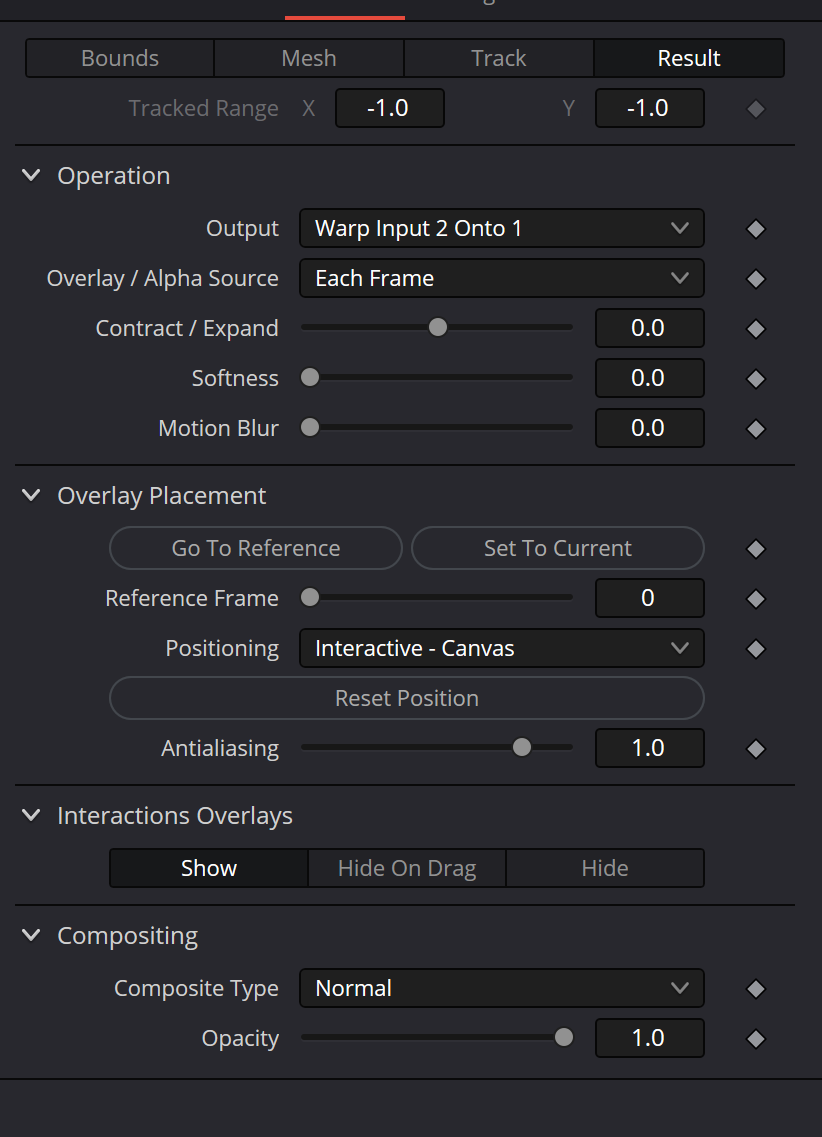Click the Tracked Range X value field
822x1137 pixels.
(x=389, y=108)
